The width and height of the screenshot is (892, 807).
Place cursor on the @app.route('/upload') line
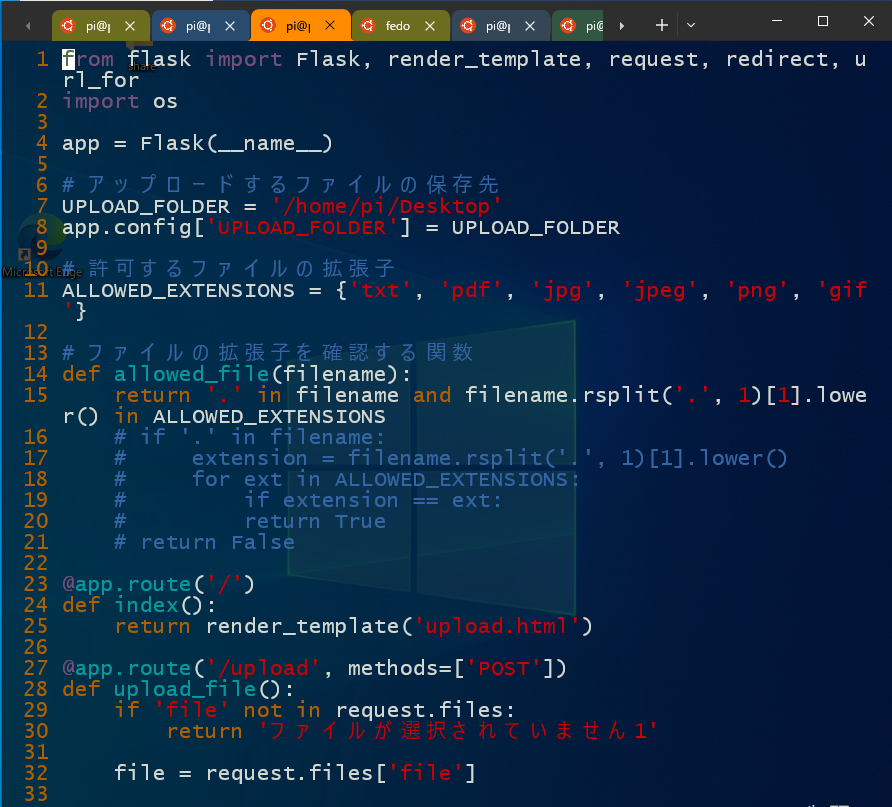(300, 668)
